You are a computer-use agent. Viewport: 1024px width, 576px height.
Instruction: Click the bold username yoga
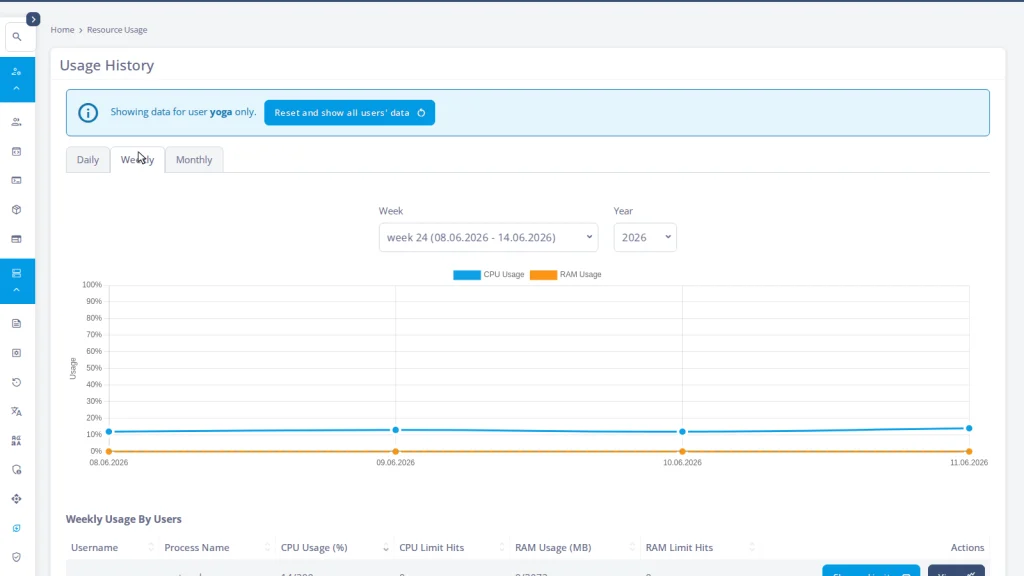(x=221, y=112)
